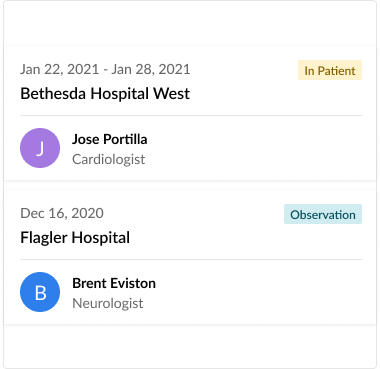Image resolution: width=380 pixels, height=369 pixels.
Task: Click the letter J inside the purple circle
Action: [x=40, y=148]
